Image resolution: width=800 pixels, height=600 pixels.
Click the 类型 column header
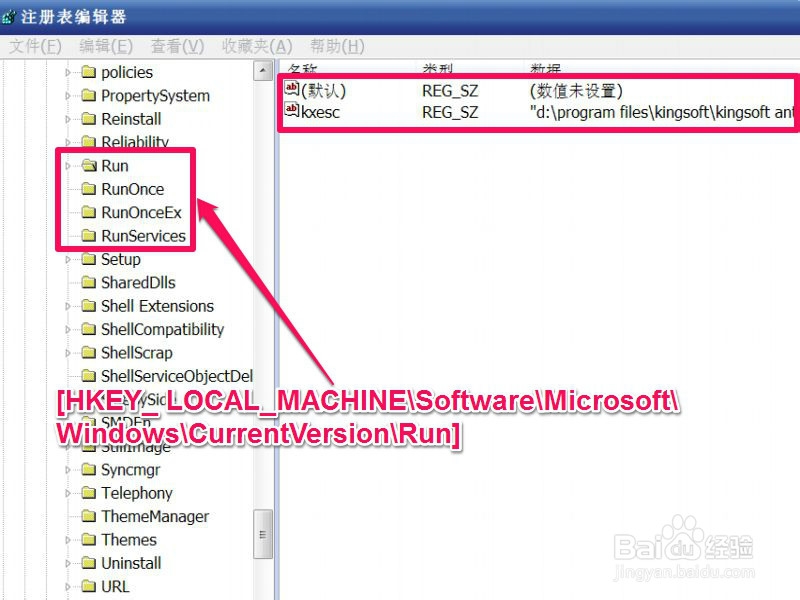tap(438, 68)
